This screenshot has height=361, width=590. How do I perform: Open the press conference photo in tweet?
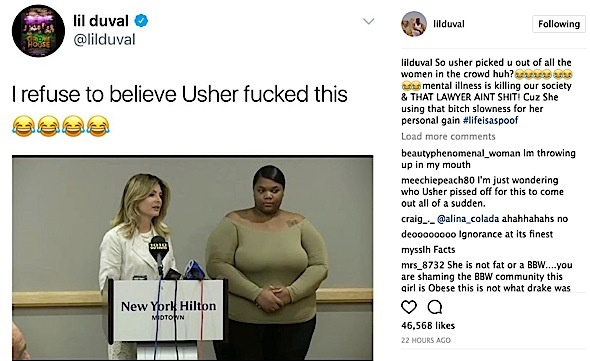click(193, 258)
